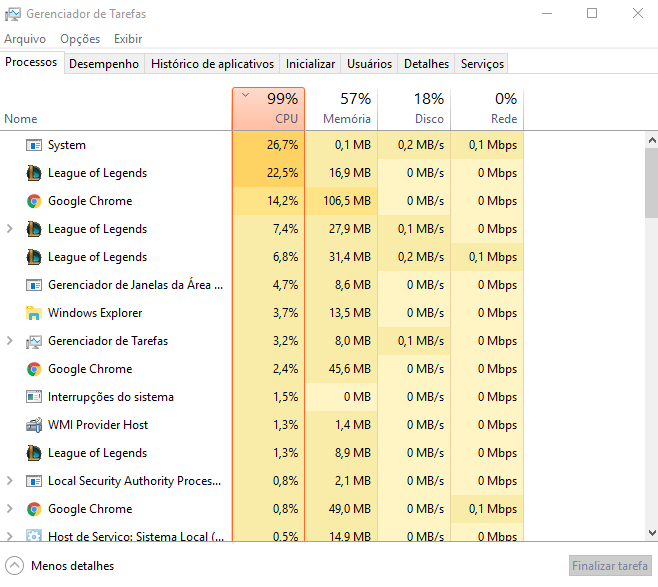Click the 22,5% CPU value
The width and height of the screenshot is (658, 587).
point(282,173)
